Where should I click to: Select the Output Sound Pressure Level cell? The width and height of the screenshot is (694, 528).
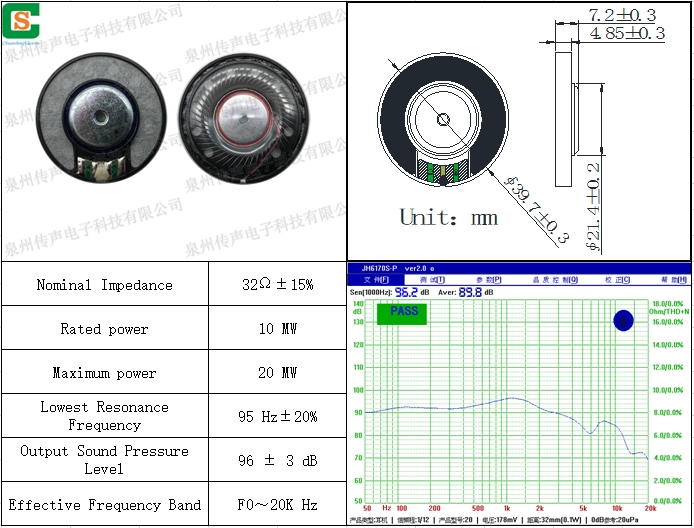pos(105,460)
